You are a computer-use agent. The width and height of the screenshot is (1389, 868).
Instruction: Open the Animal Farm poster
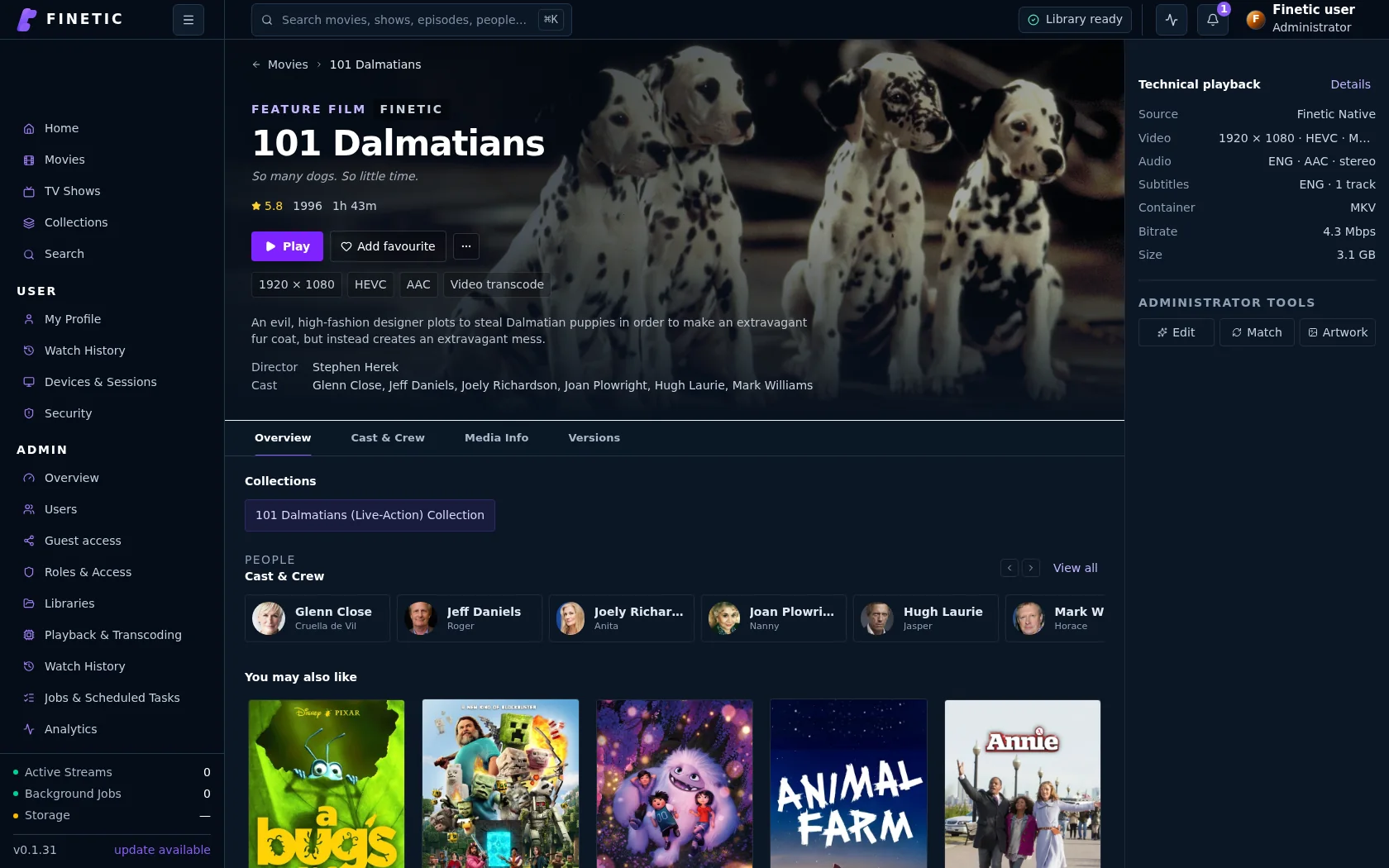pyautogui.click(x=848, y=784)
